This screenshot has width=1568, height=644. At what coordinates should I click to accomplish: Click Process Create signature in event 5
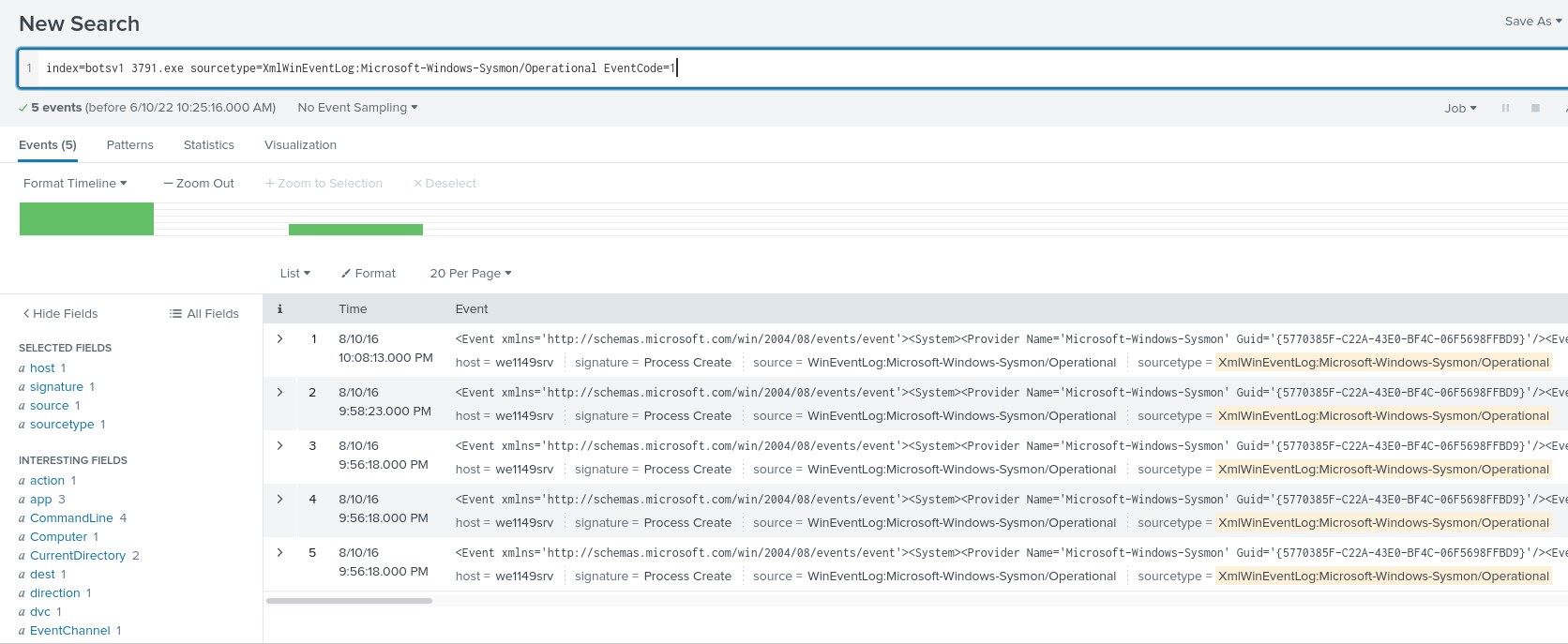click(x=687, y=576)
